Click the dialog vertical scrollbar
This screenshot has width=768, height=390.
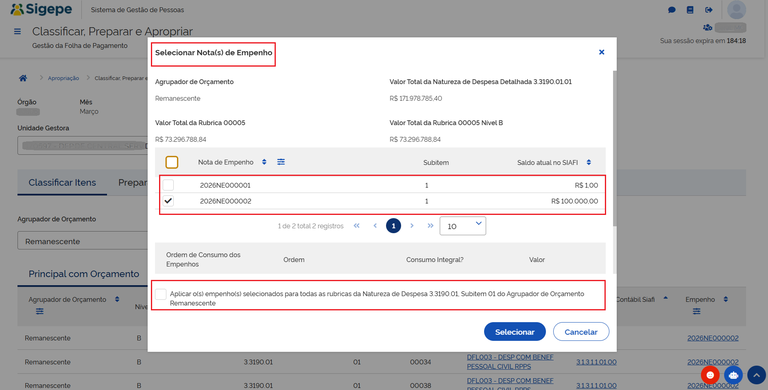[x=614, y=148]
